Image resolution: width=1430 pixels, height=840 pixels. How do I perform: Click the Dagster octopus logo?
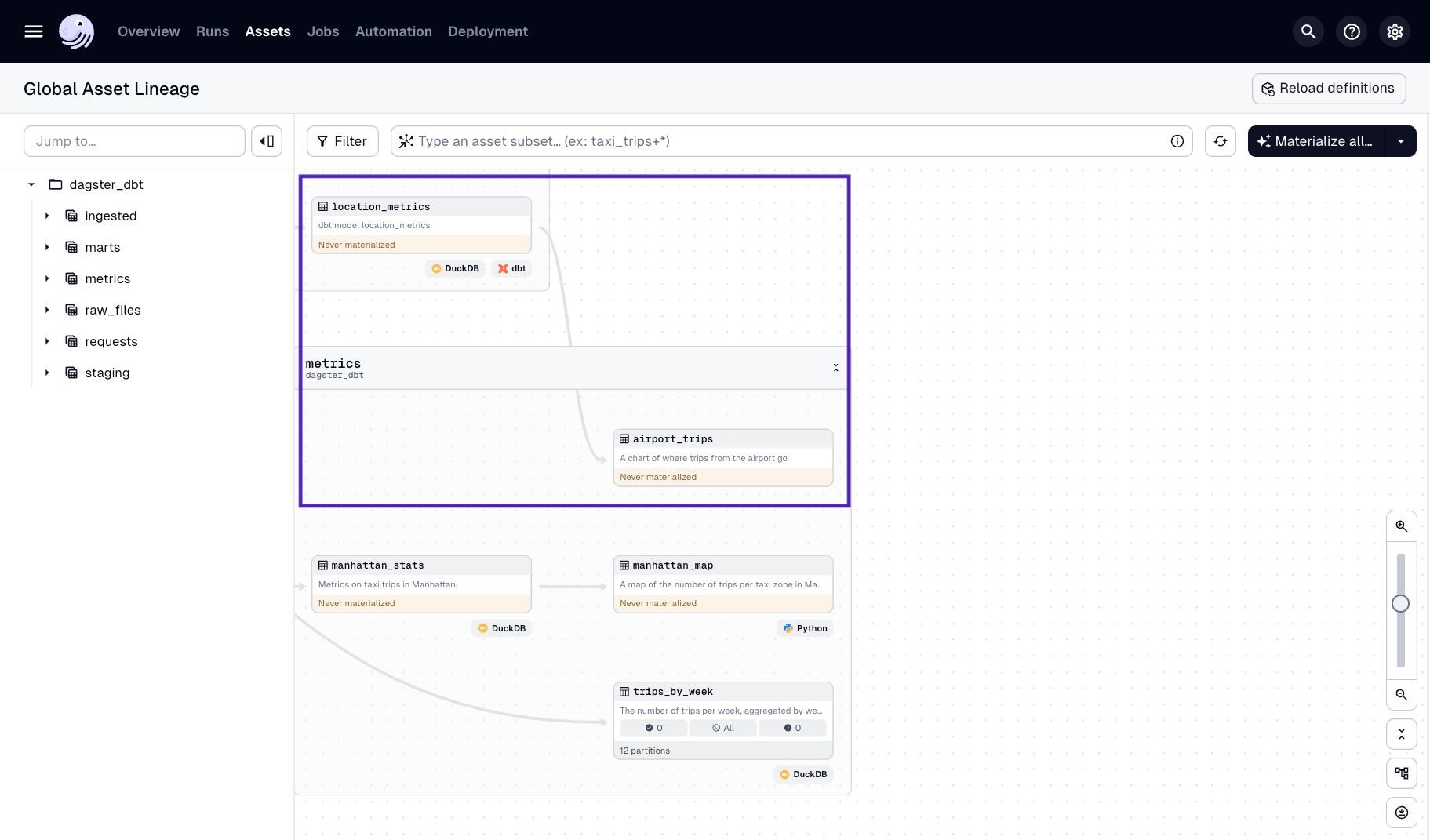click(76, 31)
